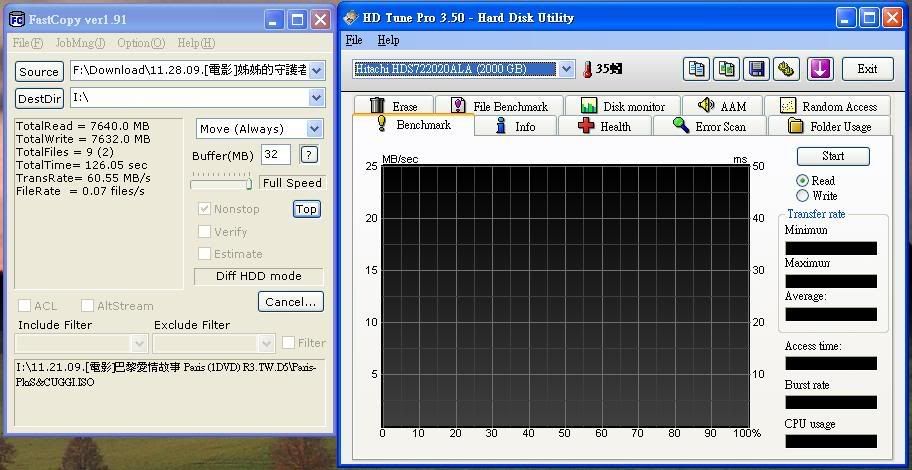Open the Info tab
912x470 pixels.
click(516, 126)
